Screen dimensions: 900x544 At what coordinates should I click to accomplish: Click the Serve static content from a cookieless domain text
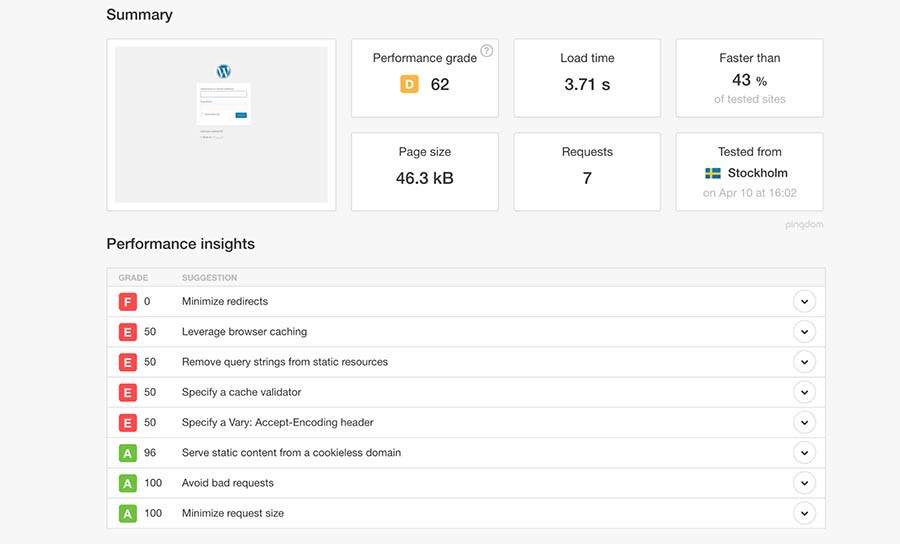[x=291, y=453]
